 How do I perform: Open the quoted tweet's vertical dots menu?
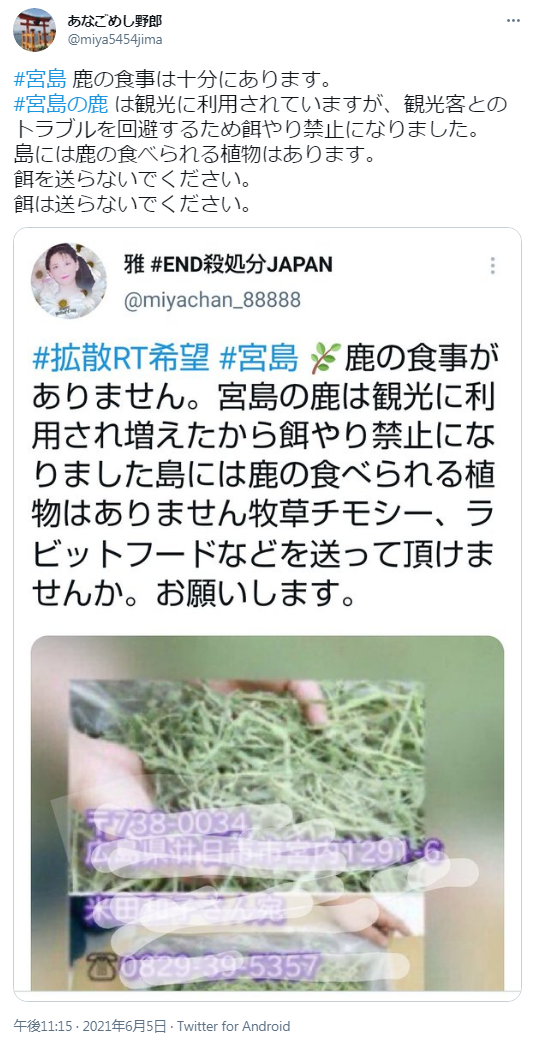tap(492, 265)
